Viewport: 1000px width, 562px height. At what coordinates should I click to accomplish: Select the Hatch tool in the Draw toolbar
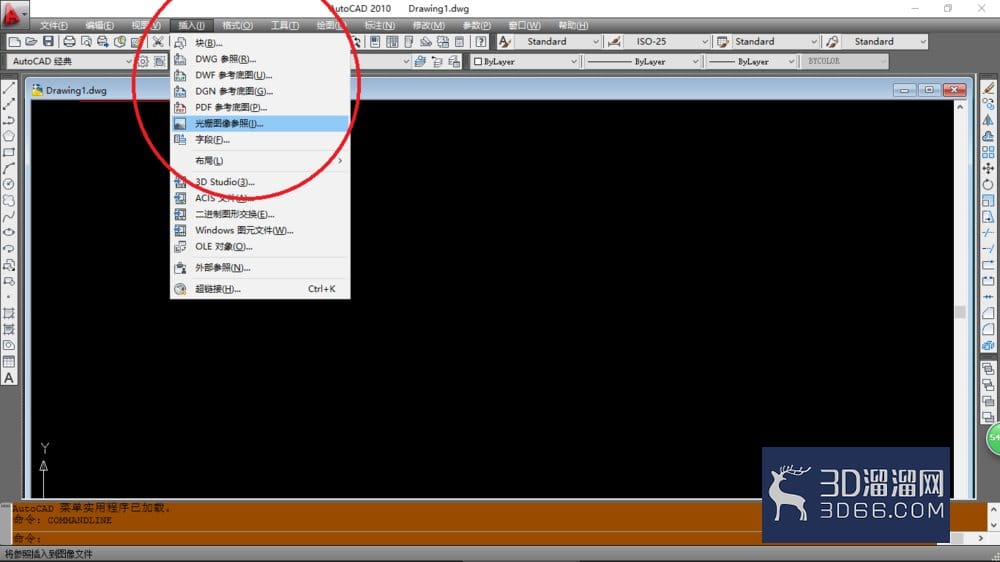(9, 313)
